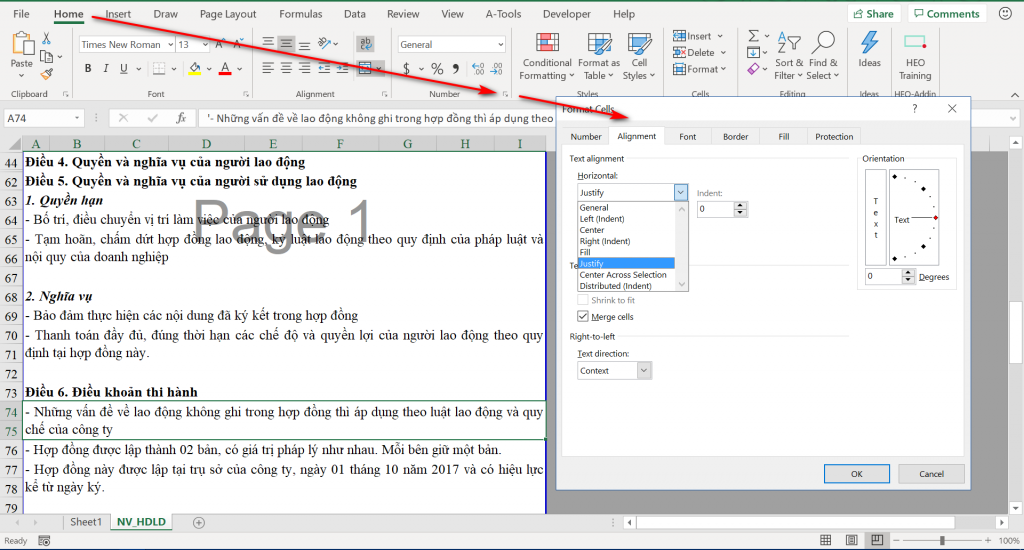
Task: Open the Delete cells dropdown
Action: 723,52
